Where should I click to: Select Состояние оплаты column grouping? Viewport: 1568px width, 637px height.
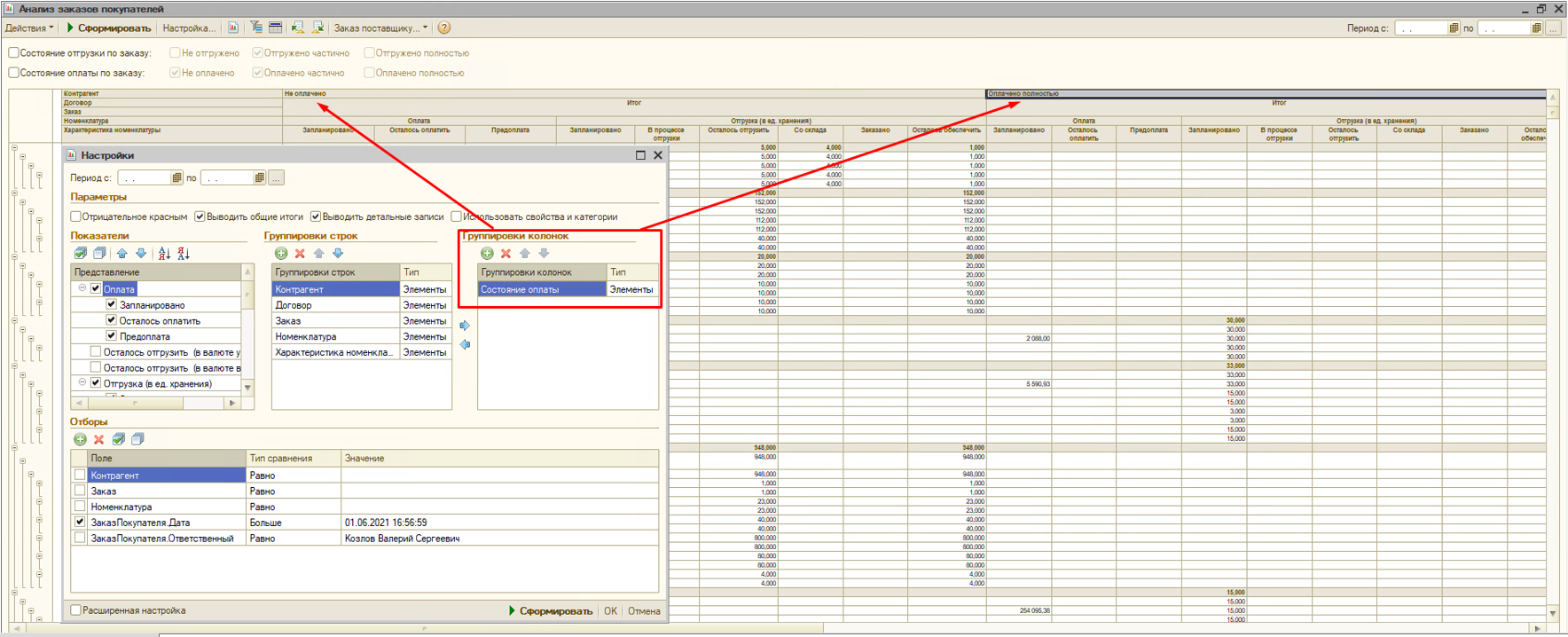542,289
